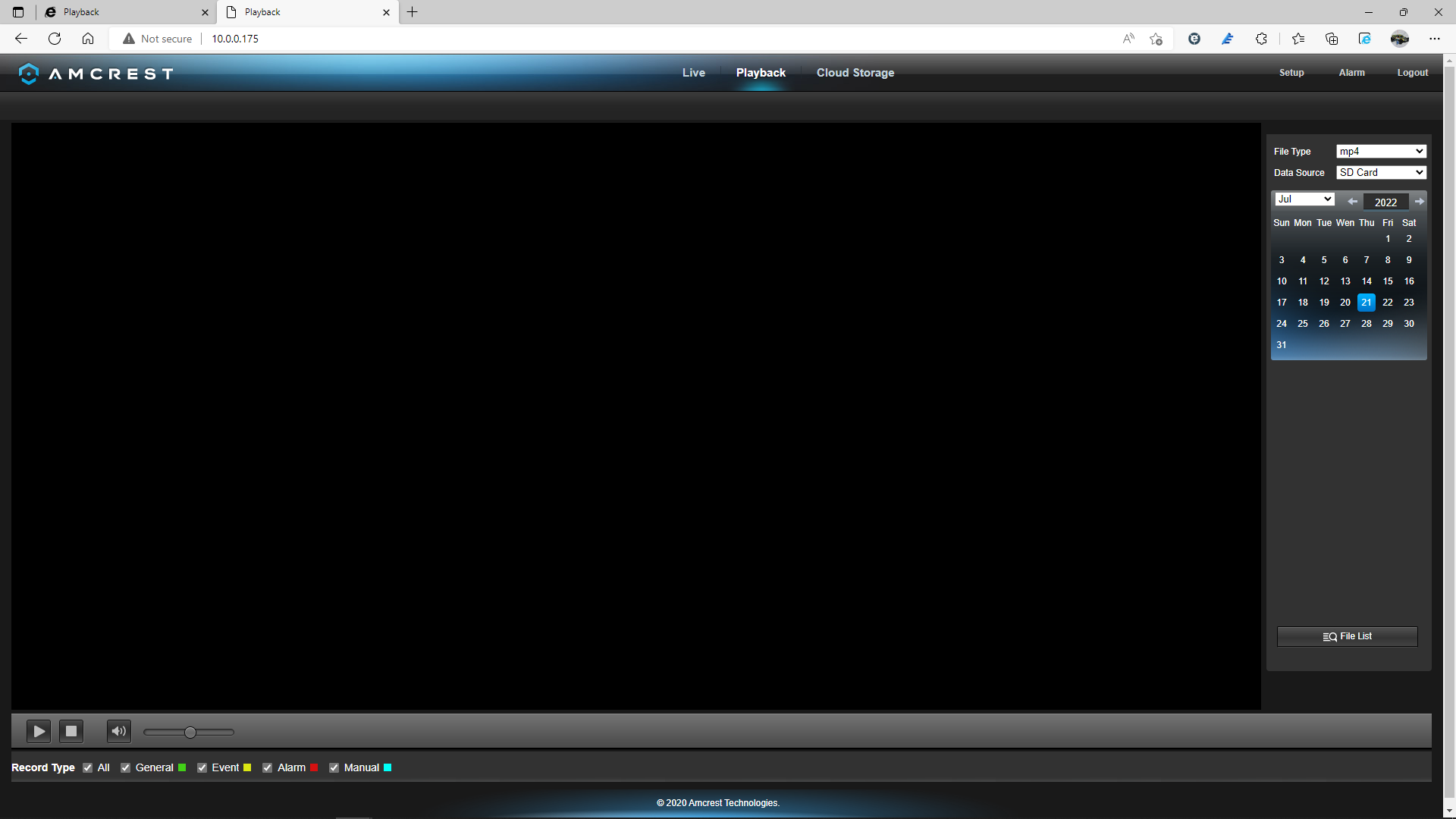The height and width of the screenshot is (819, 1456).
Task: Open the browser profile avatar
Action: (x=1400, y=39)
